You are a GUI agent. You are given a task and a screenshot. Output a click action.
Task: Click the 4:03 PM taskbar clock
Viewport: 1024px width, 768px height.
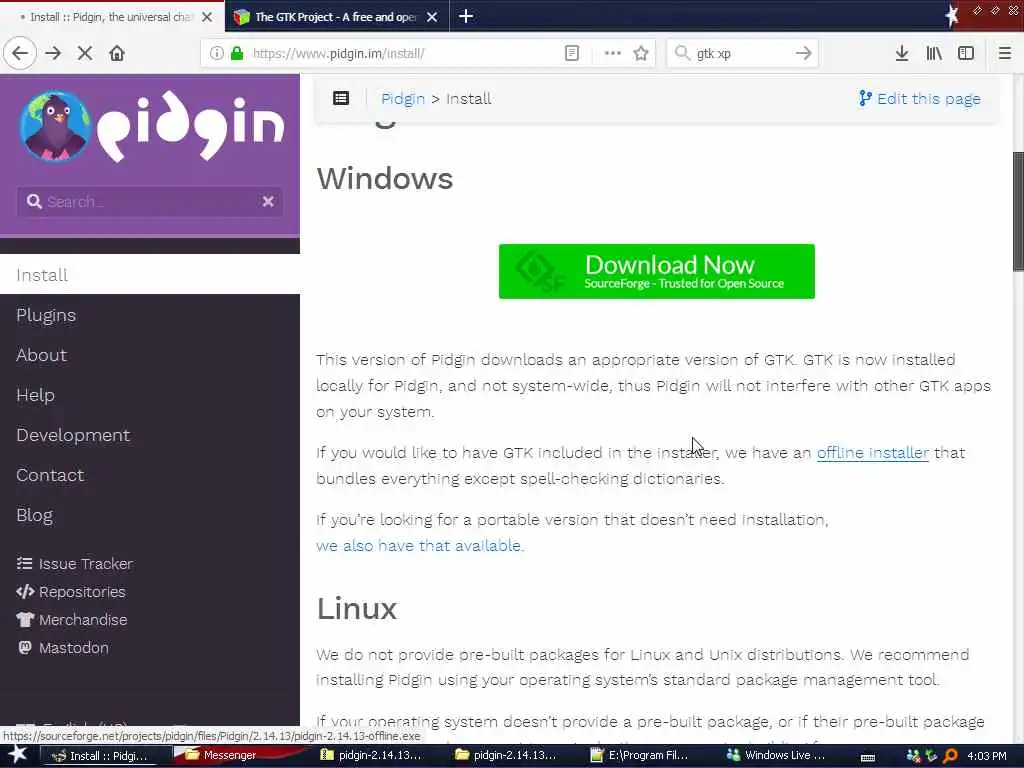pos(986,756)
